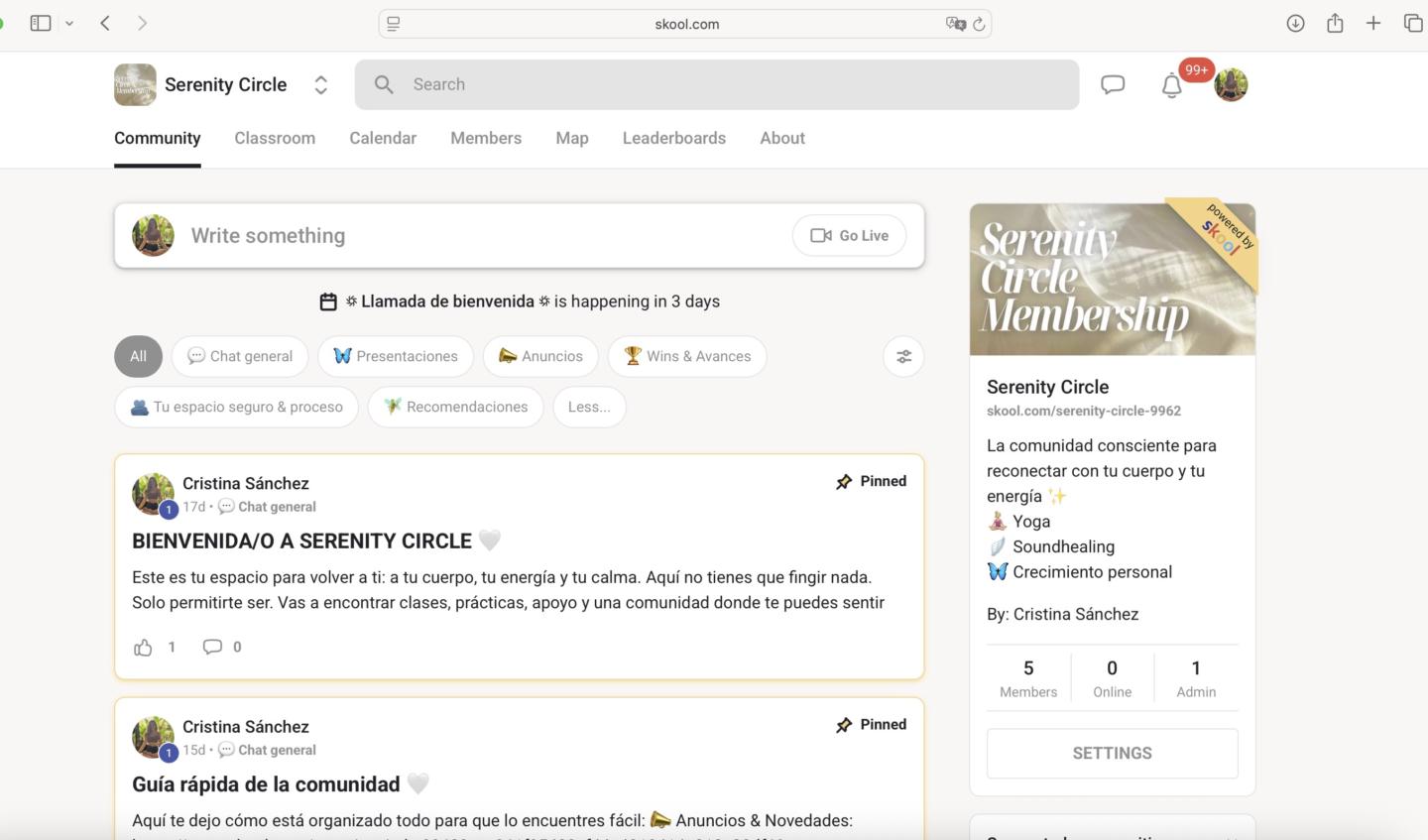Open the Safari share menu

1335,23
